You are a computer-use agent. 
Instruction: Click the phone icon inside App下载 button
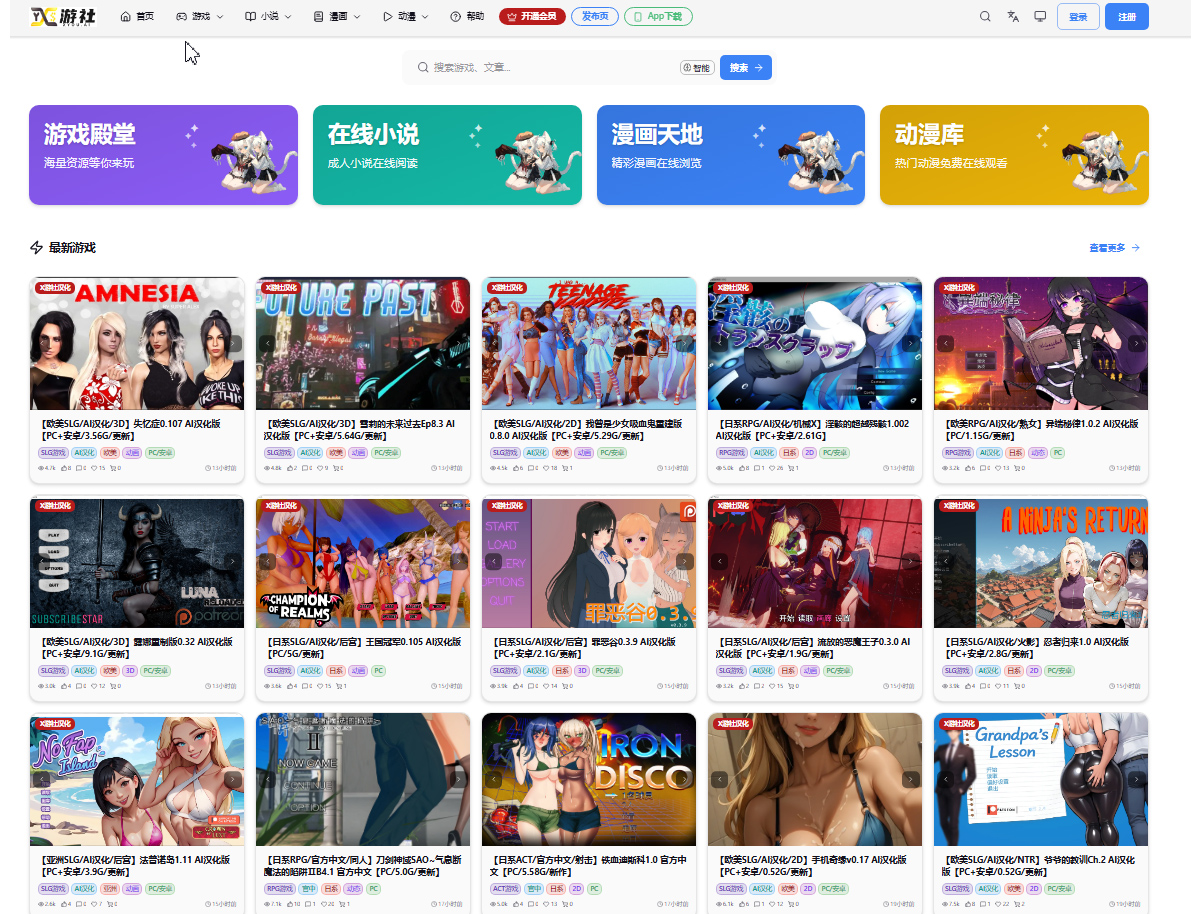click(636, 16)
